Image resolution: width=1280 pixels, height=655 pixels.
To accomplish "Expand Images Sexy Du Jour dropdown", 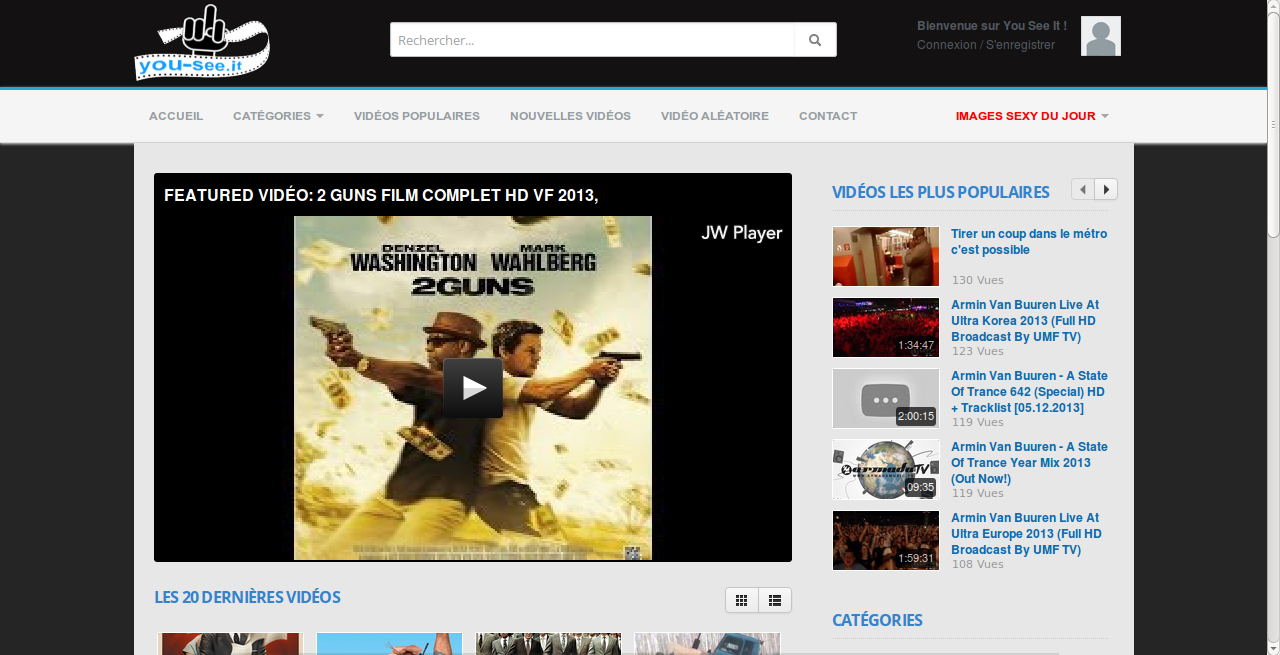I will [1032, 116].
